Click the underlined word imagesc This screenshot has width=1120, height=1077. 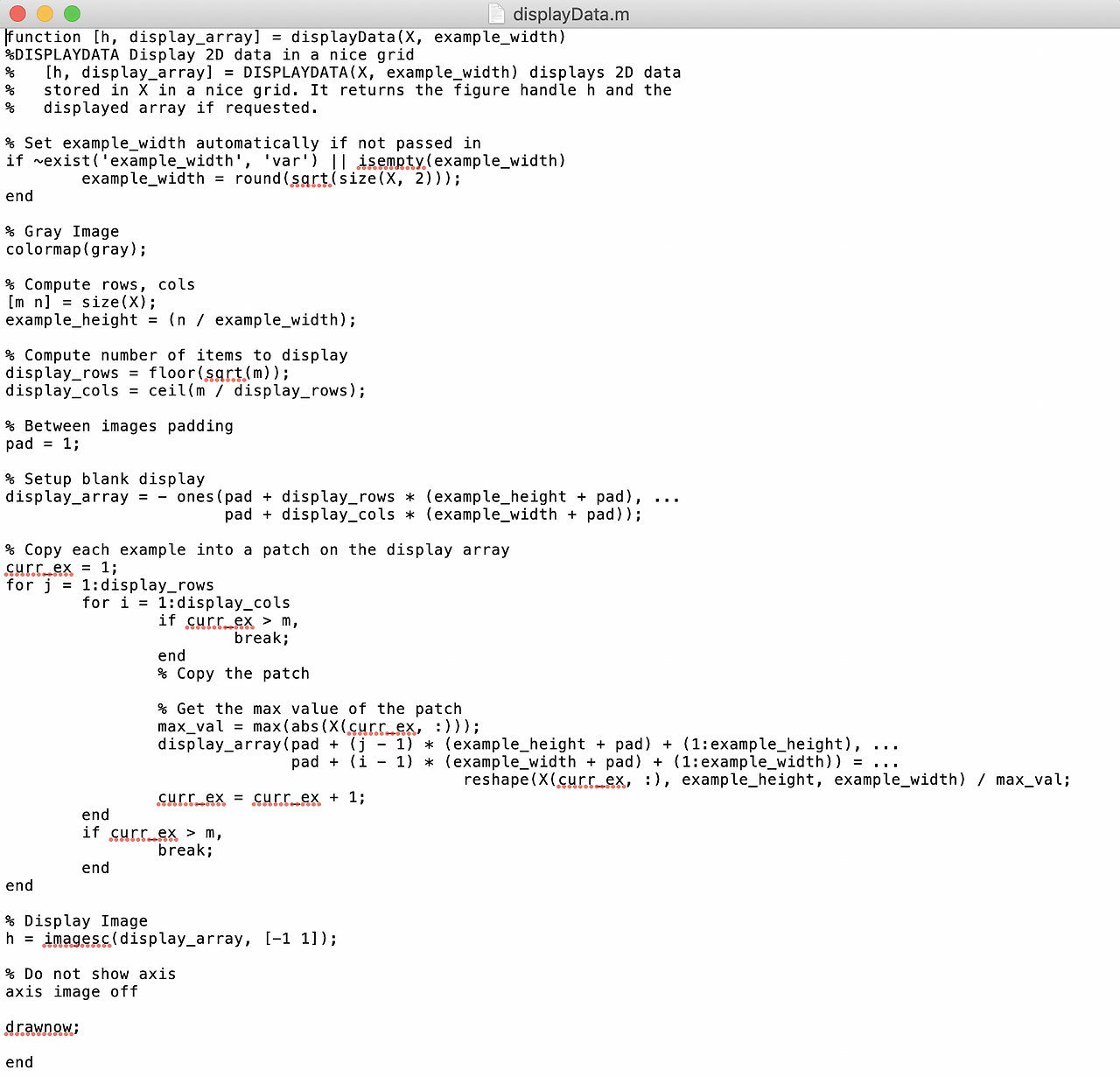(x=77, y=939)
